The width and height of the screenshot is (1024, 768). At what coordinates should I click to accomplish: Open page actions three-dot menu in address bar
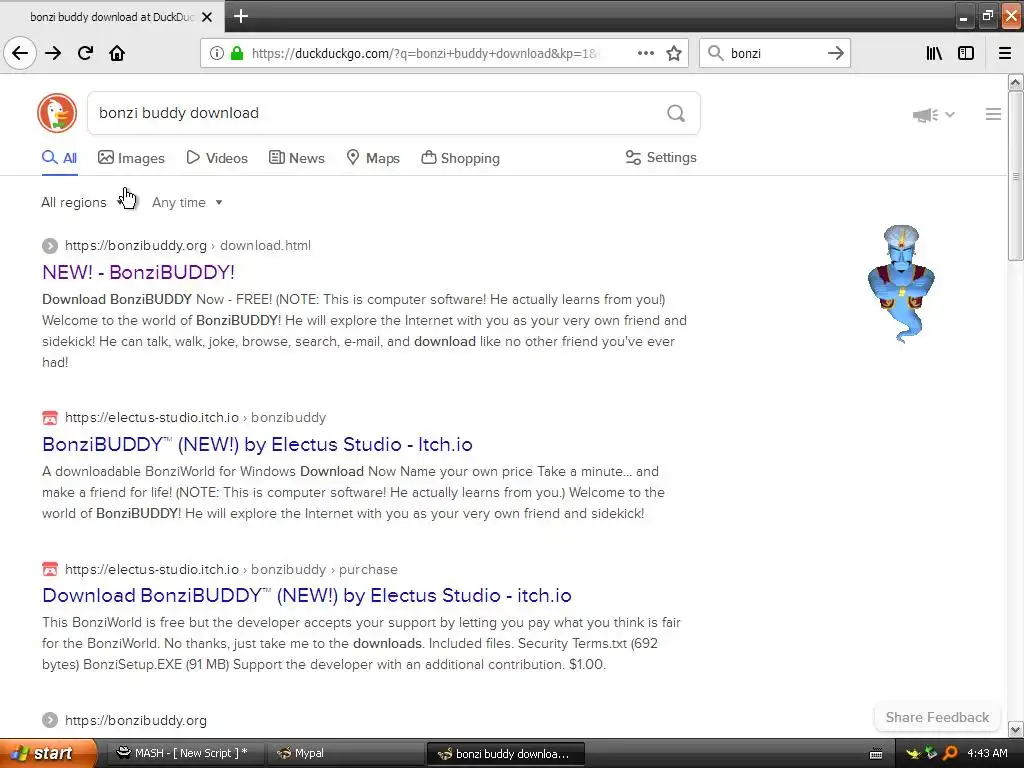[645, 53]
